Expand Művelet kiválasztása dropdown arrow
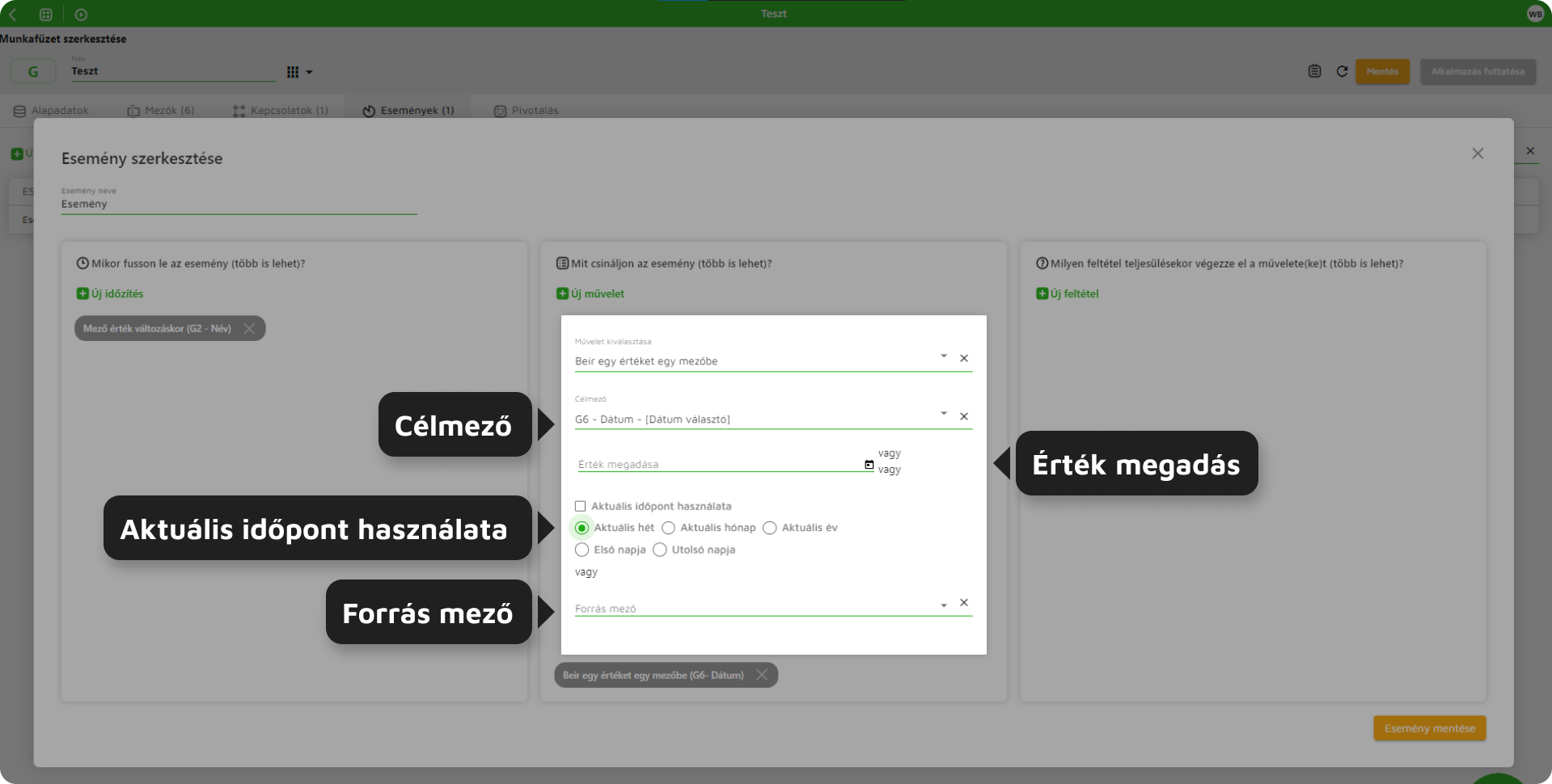The width and height of the screenshot is (1552, 784). point(943,356)
